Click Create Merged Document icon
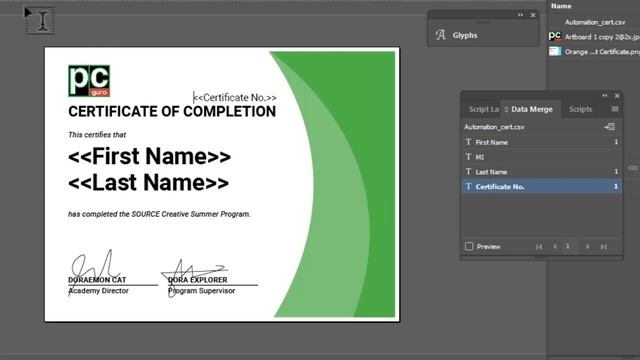 pyautogui.click(x=609, y=127)
